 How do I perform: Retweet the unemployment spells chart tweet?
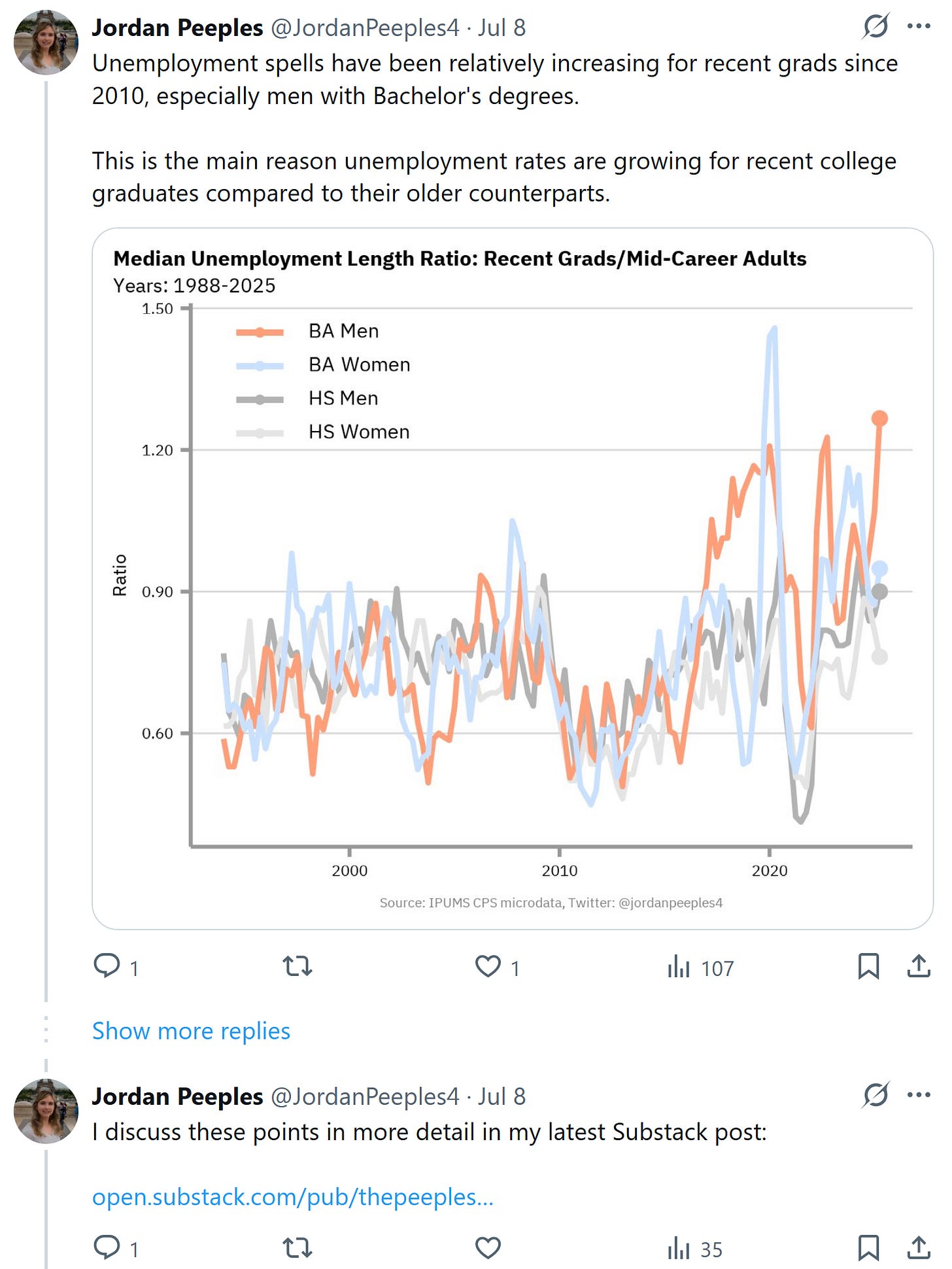point(297,966)
